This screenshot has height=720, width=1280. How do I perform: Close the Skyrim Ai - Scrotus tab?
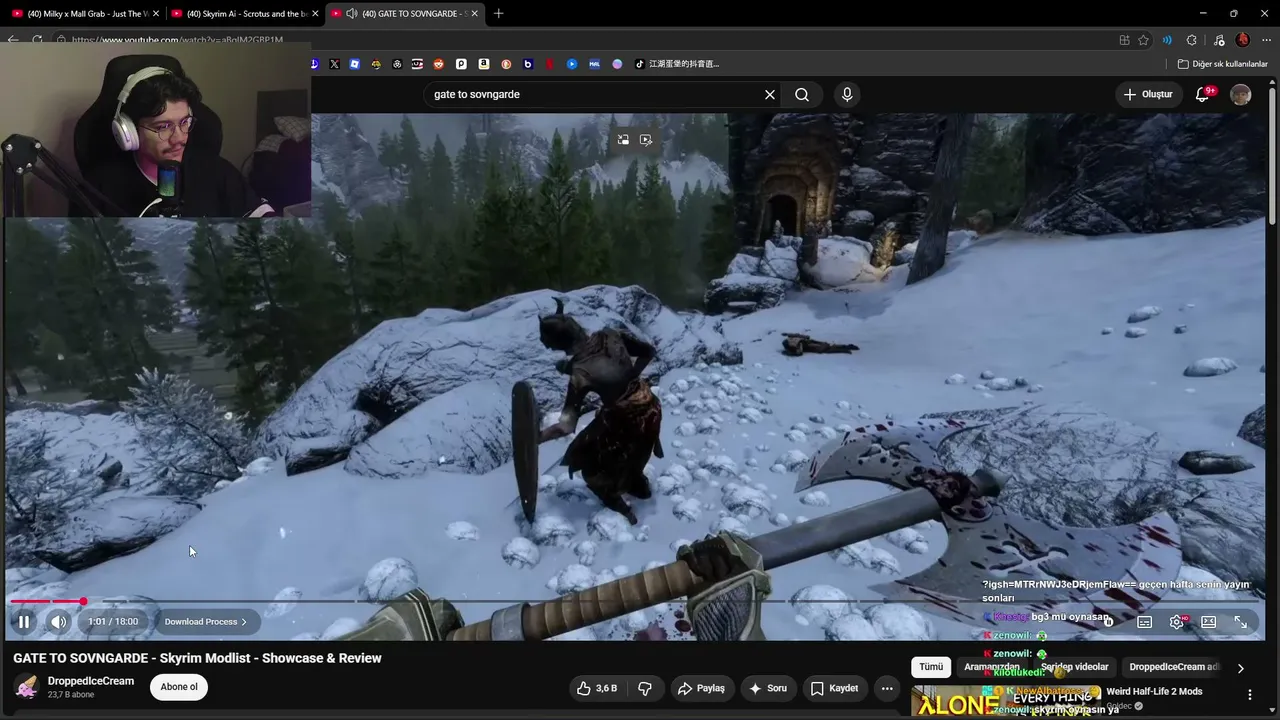315,14
